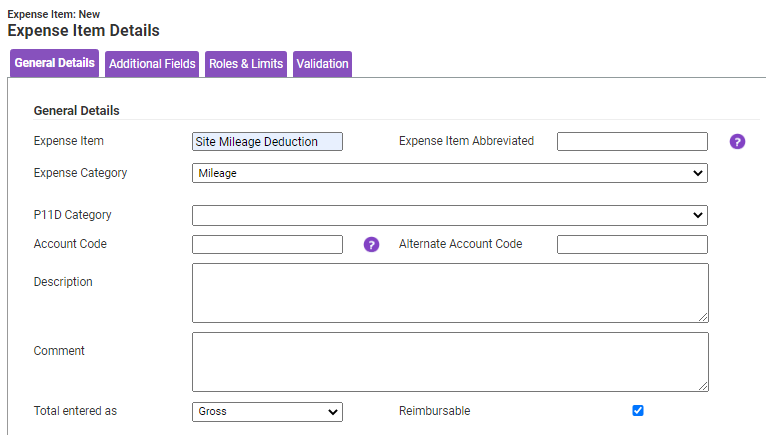Click inside the Description text area
This screenshot has width=766, height=435.
click(450, 293)
